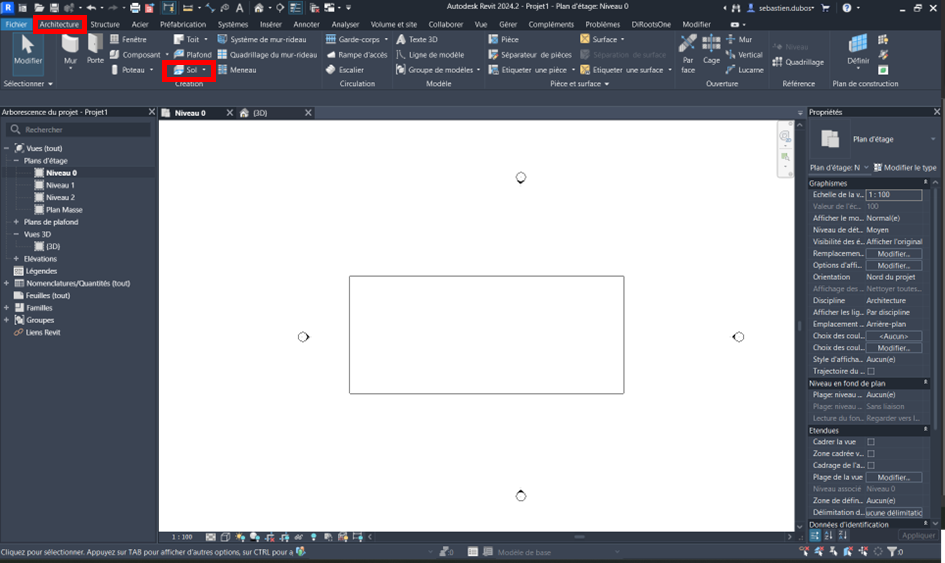Expand the Plans de plafond node

point(16,222)
